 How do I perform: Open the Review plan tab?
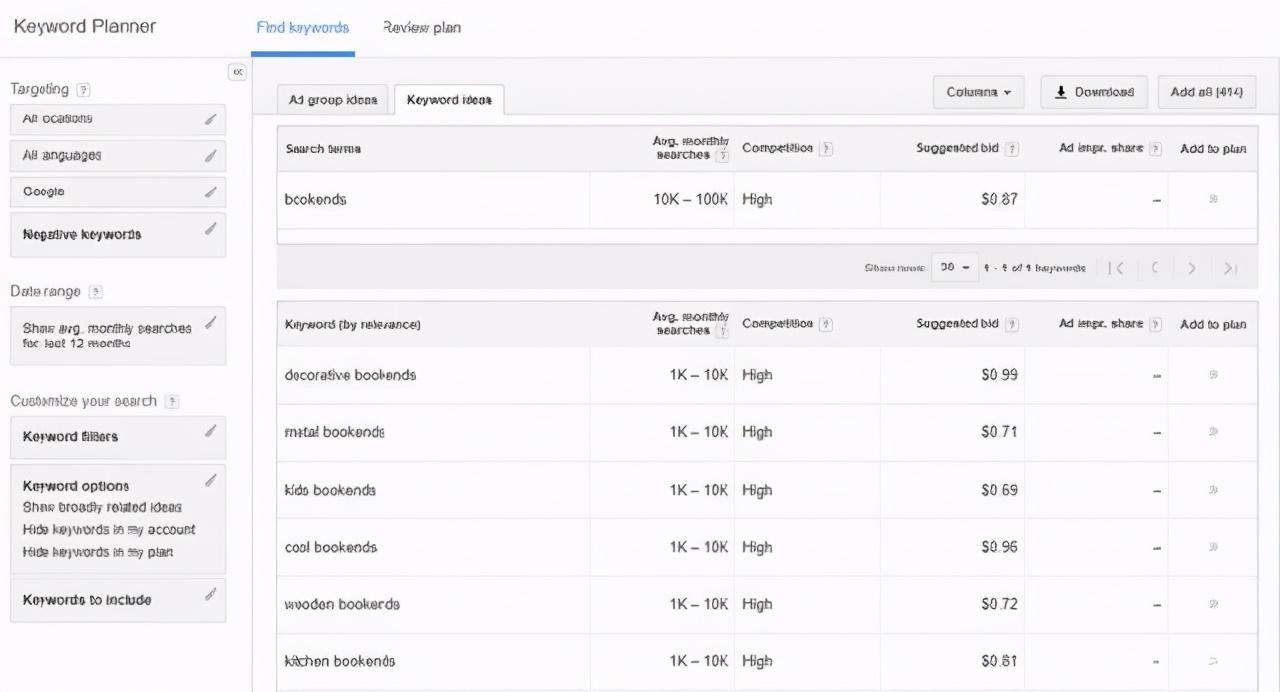(422, 28)
